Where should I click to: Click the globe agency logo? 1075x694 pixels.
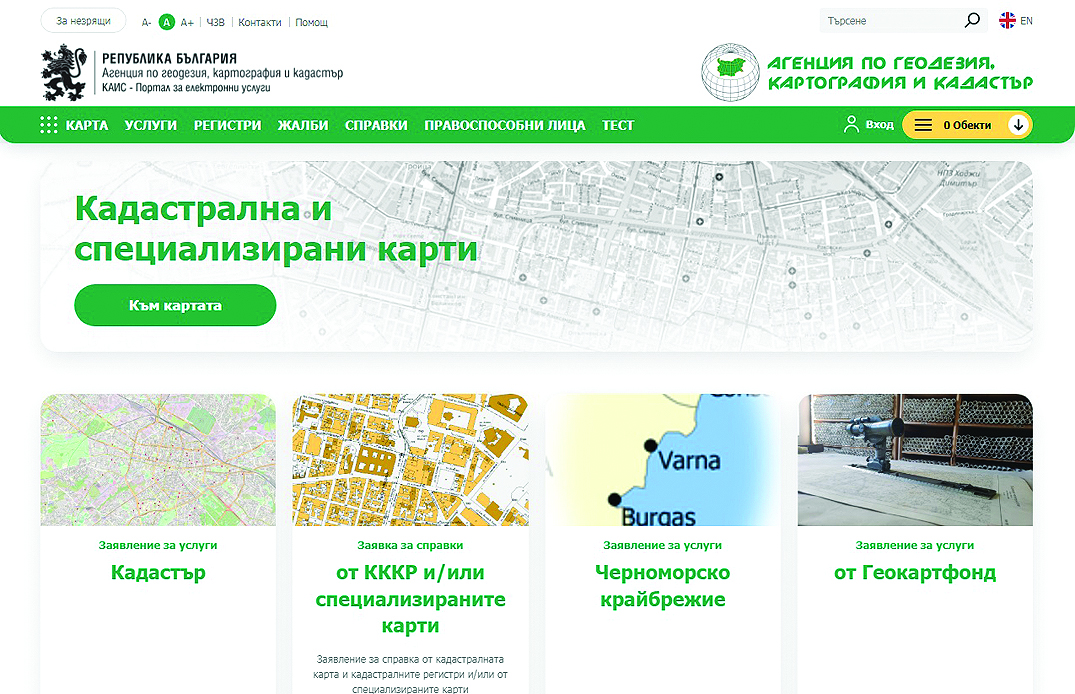729,73
